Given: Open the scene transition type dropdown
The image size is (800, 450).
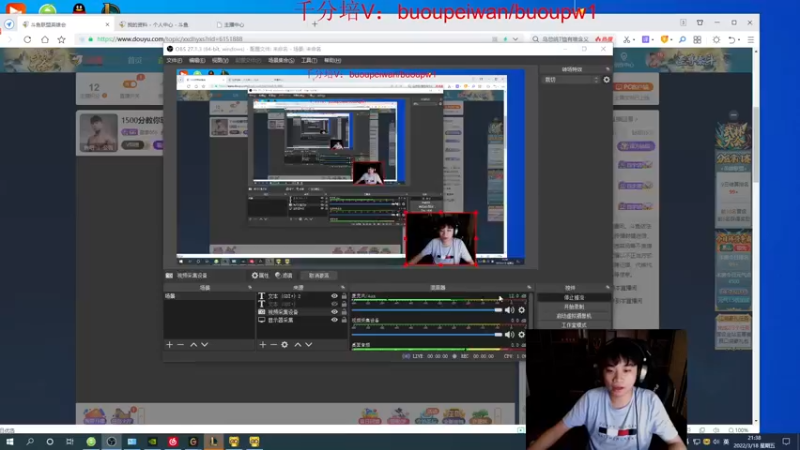Looking at the screenshot, I should point(571,80).
